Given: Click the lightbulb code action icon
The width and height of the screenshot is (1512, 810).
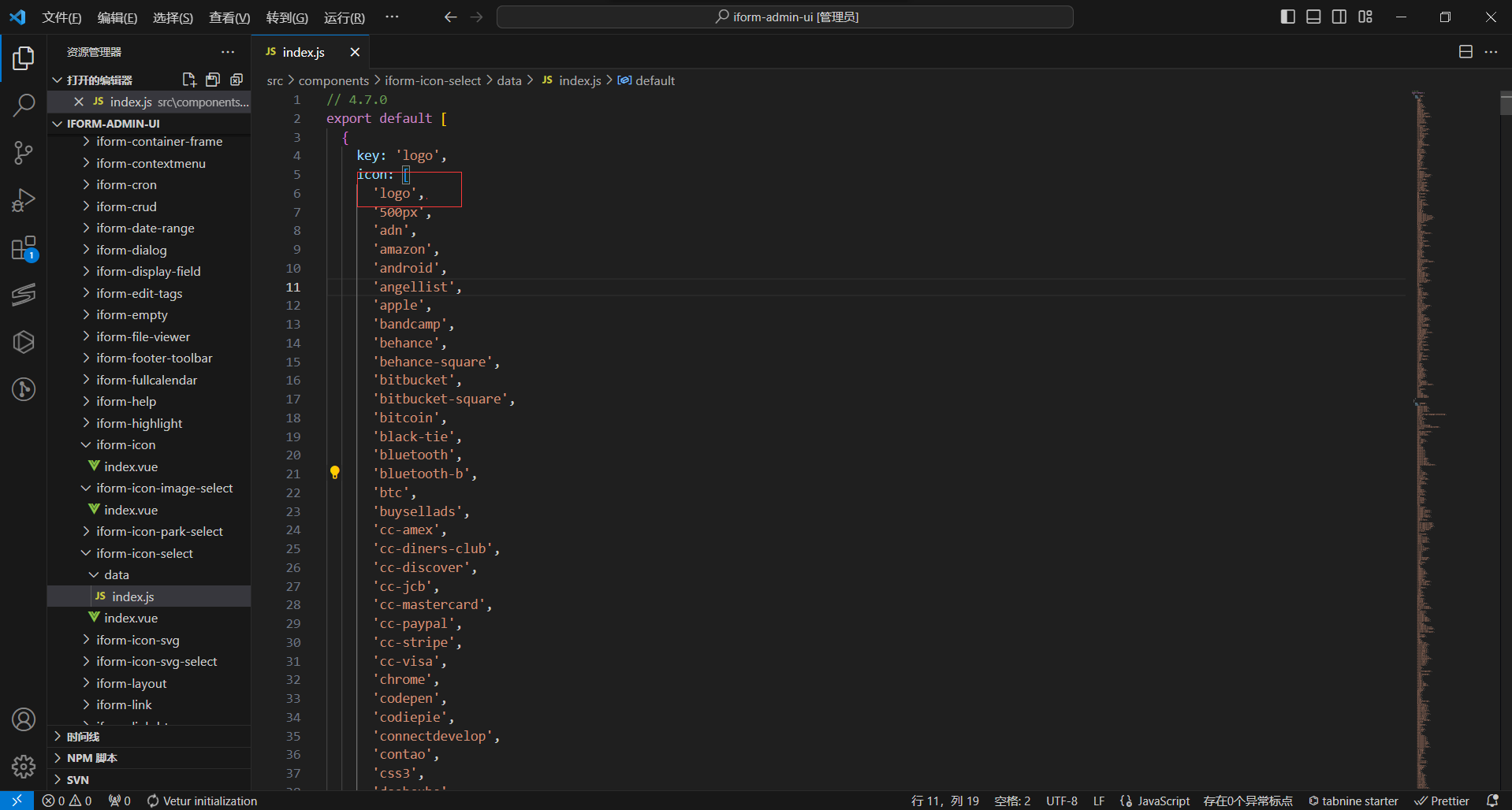Looking at the screenshot, I should (334, 473).
